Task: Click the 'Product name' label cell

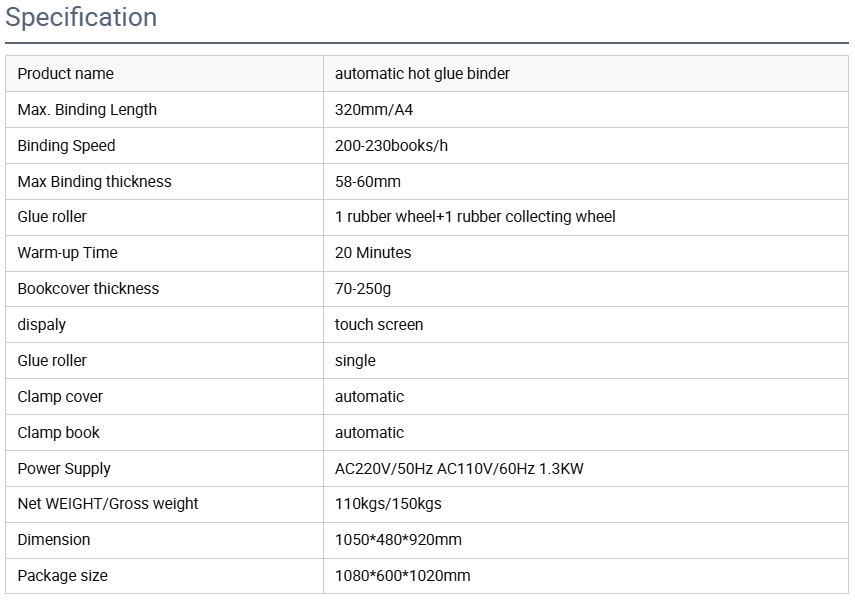Action: point(66,74)
